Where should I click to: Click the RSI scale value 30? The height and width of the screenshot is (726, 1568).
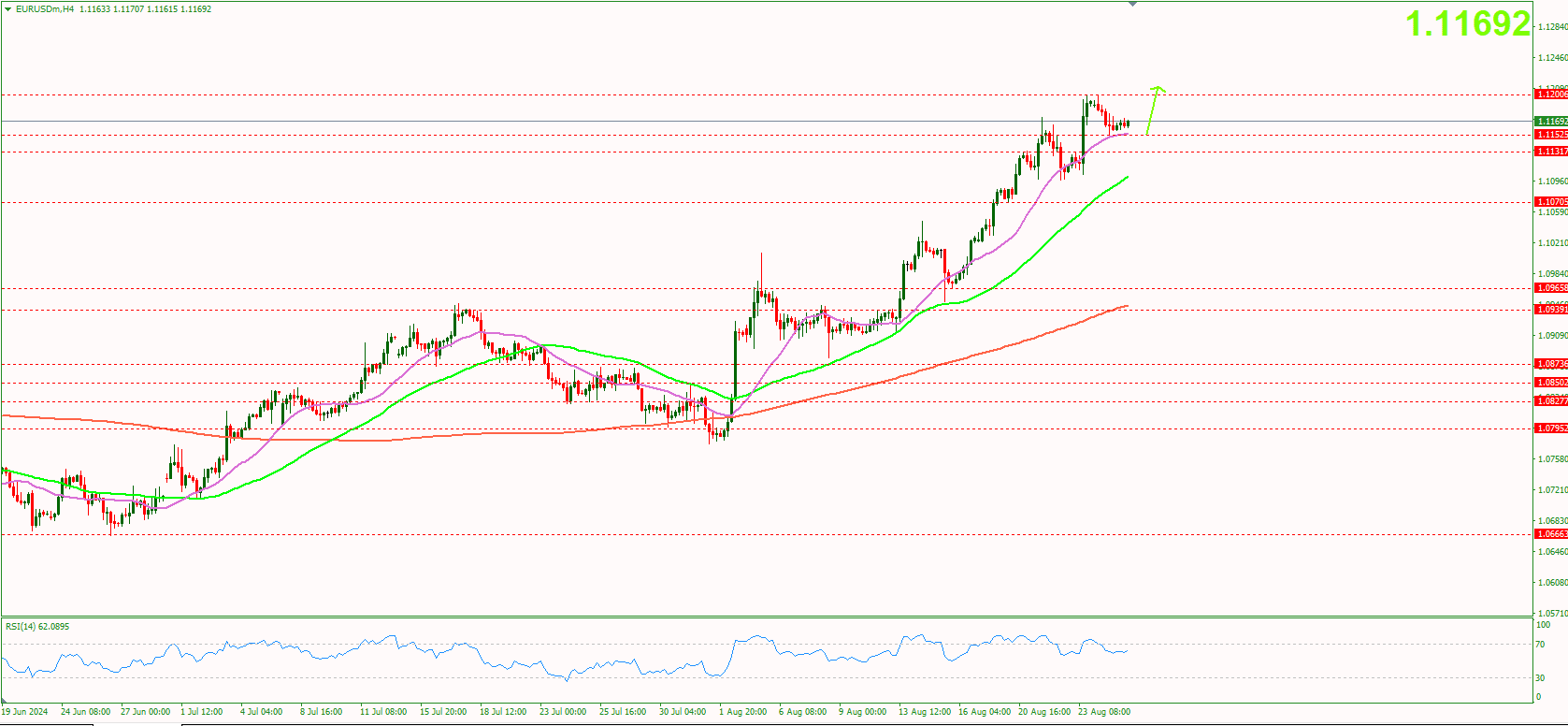(x=1540, y=678)
